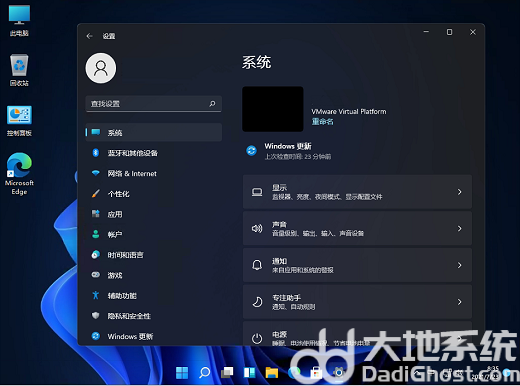The image size is (520, 386).
Task: Click the power icon in 电源 row
Action: click(257, 339)
